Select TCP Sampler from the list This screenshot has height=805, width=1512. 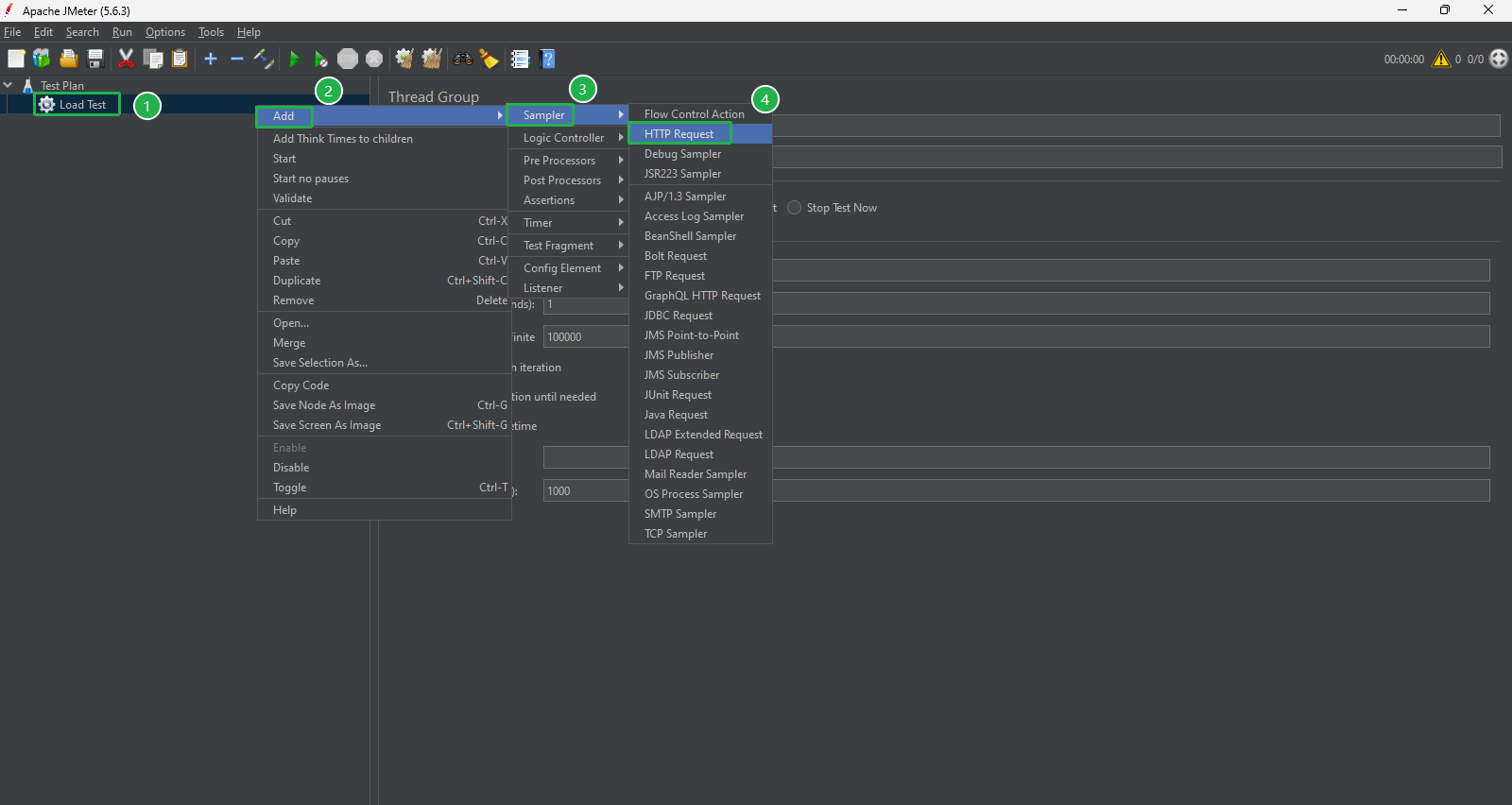click(700, 534)
